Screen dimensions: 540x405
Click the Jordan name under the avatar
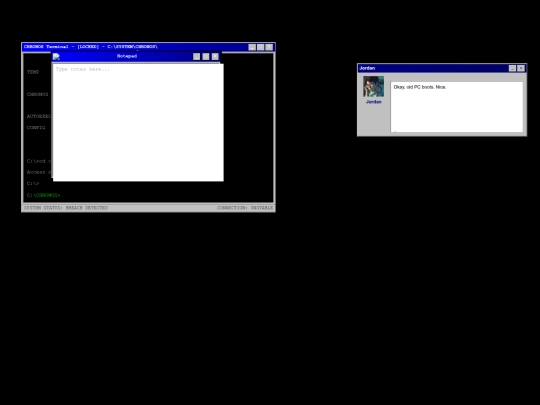(373, 102)
